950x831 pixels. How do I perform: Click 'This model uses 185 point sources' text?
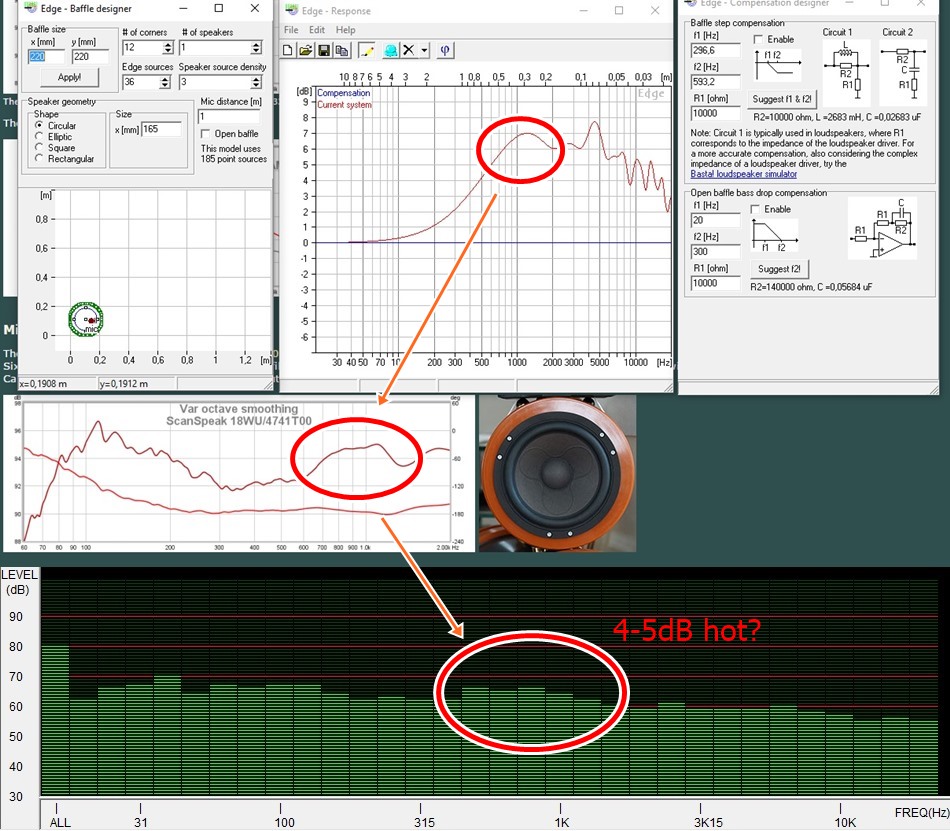tap(233, 154)
